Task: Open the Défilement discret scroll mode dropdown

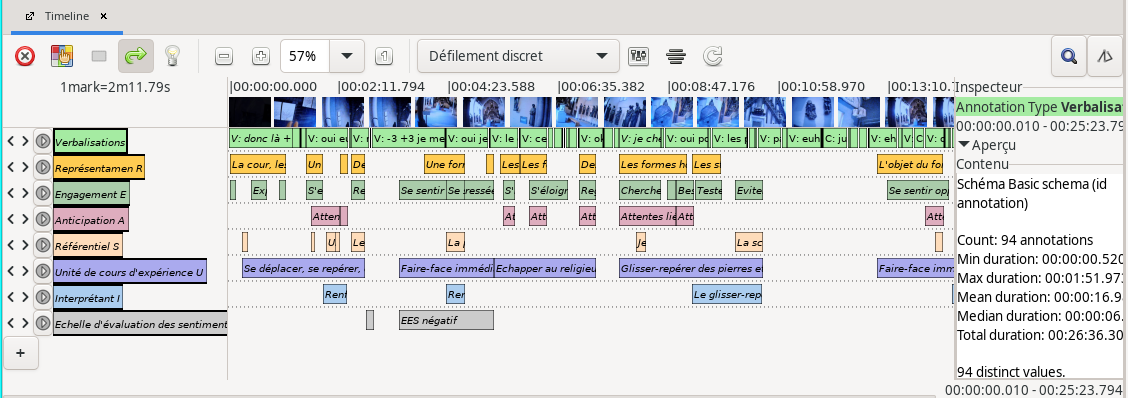Action: coord(518,56)
